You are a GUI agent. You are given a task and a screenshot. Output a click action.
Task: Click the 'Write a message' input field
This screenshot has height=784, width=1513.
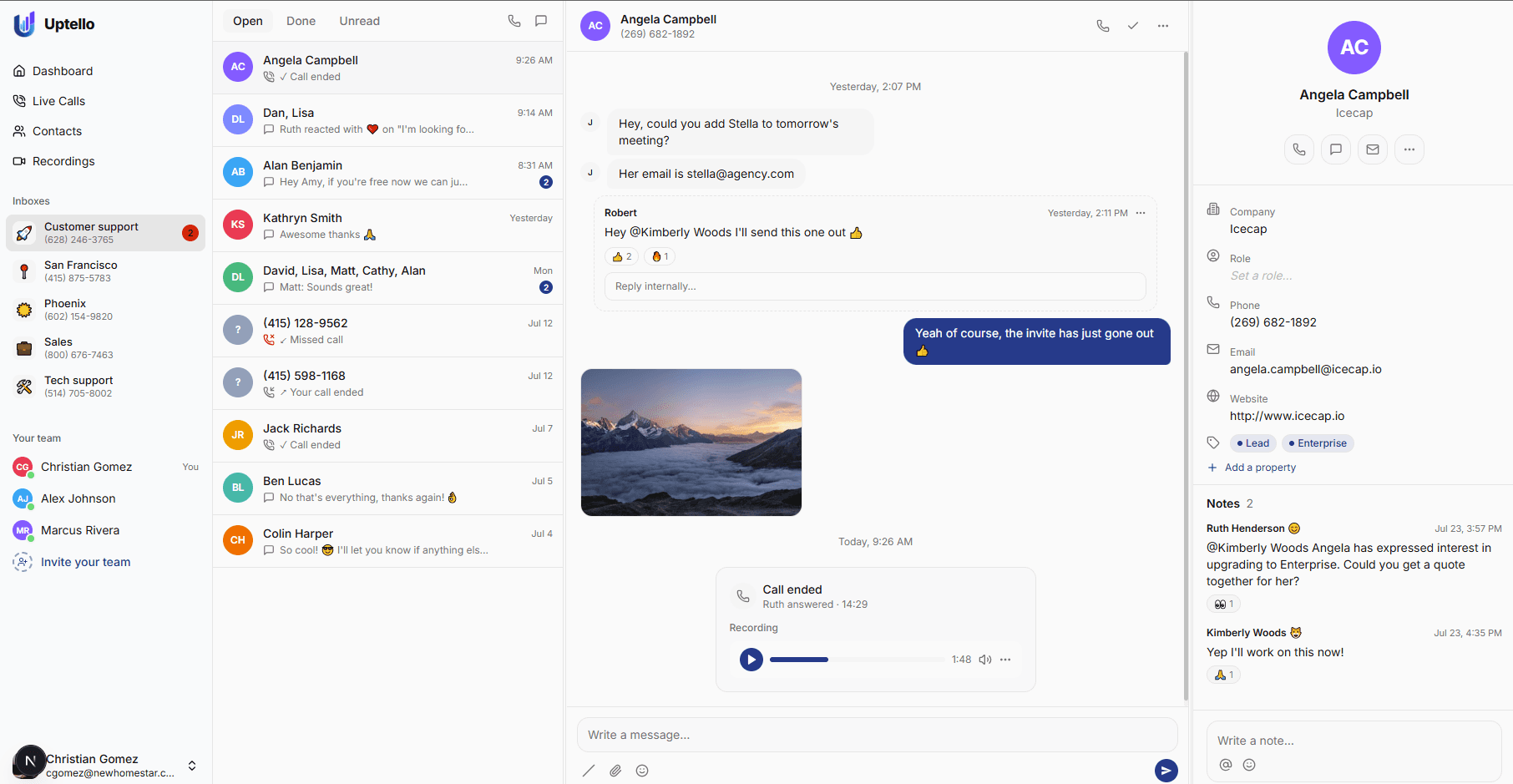[x=875, y=735]
